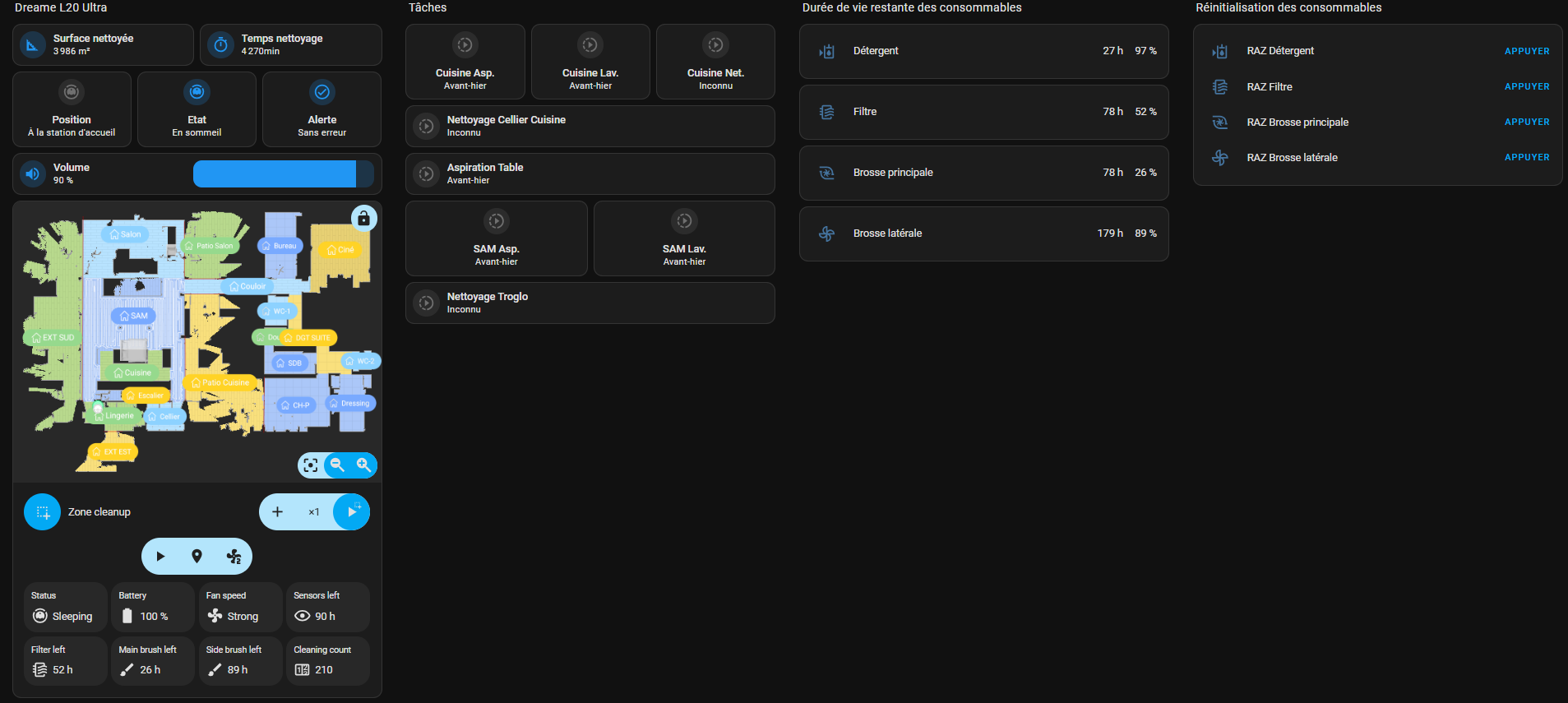Select the WC-1 room label

pos(275,311)
